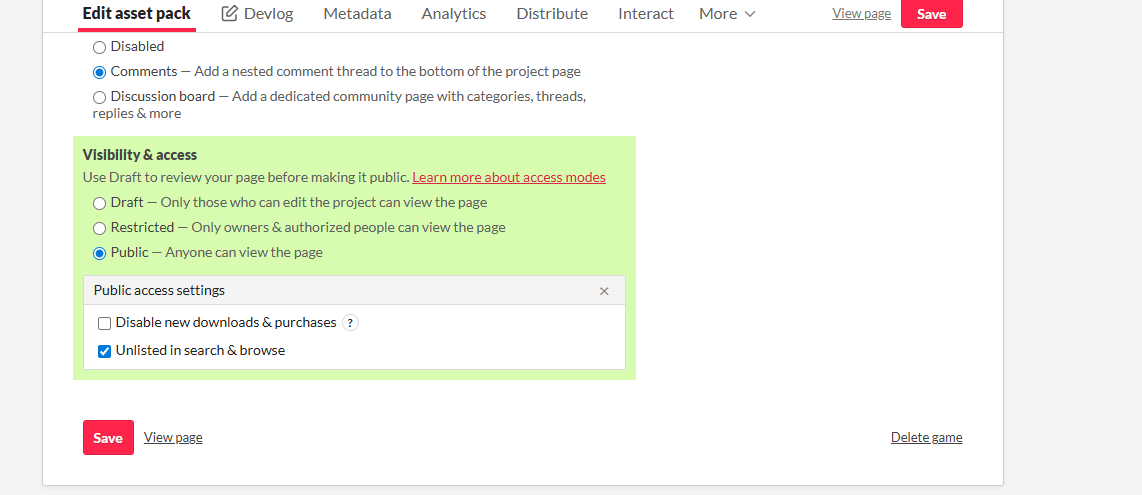Open Learn more about access modes link
The width and height of the screenshot is (1142, 495).
point(509,178)
